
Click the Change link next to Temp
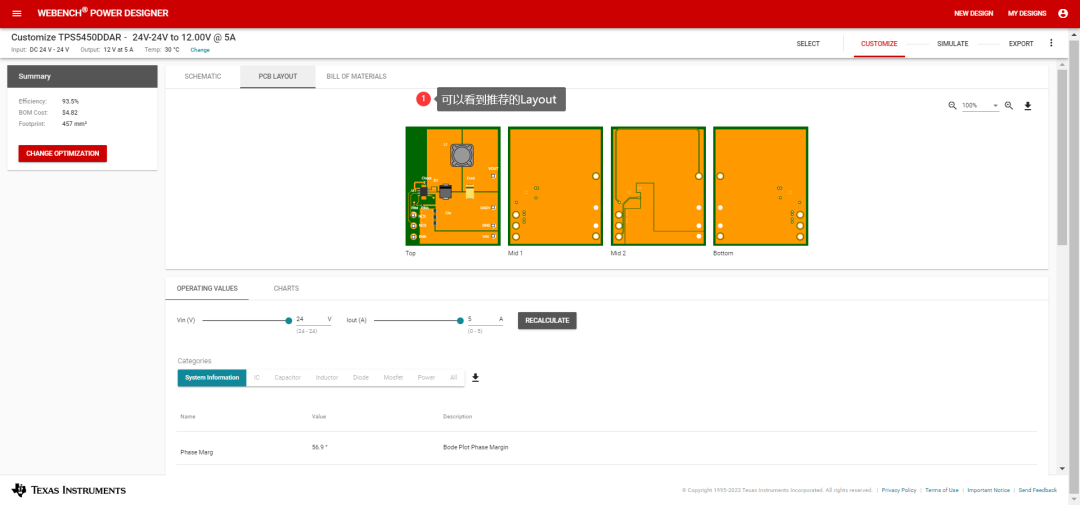tap(200, 50)
